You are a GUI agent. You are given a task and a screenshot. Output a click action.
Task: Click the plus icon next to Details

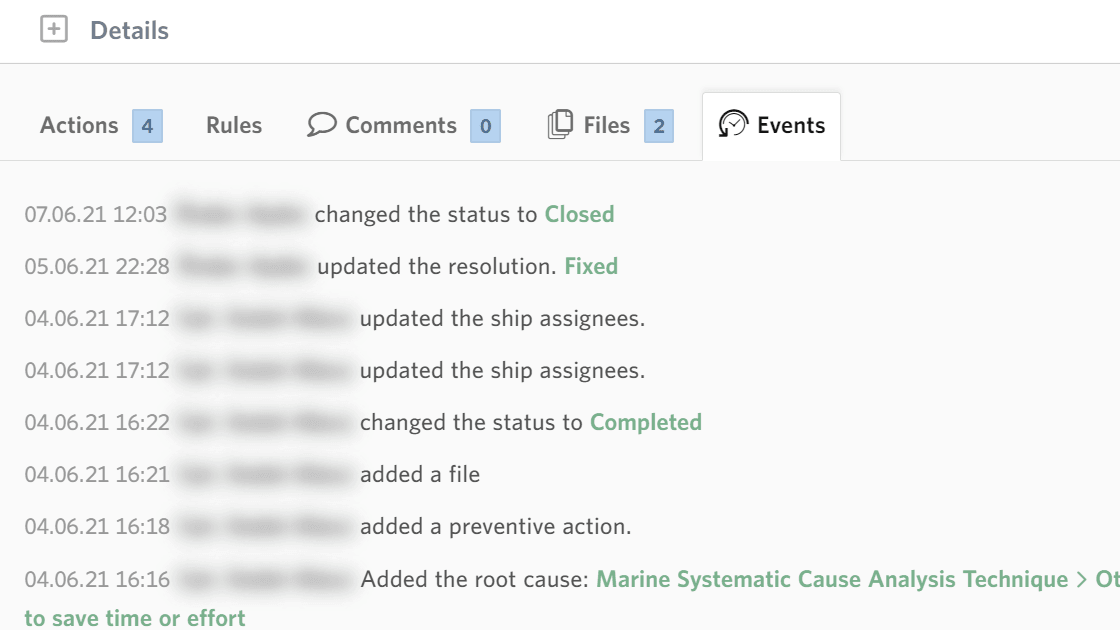pyautogui.click(x=56, y=30)
